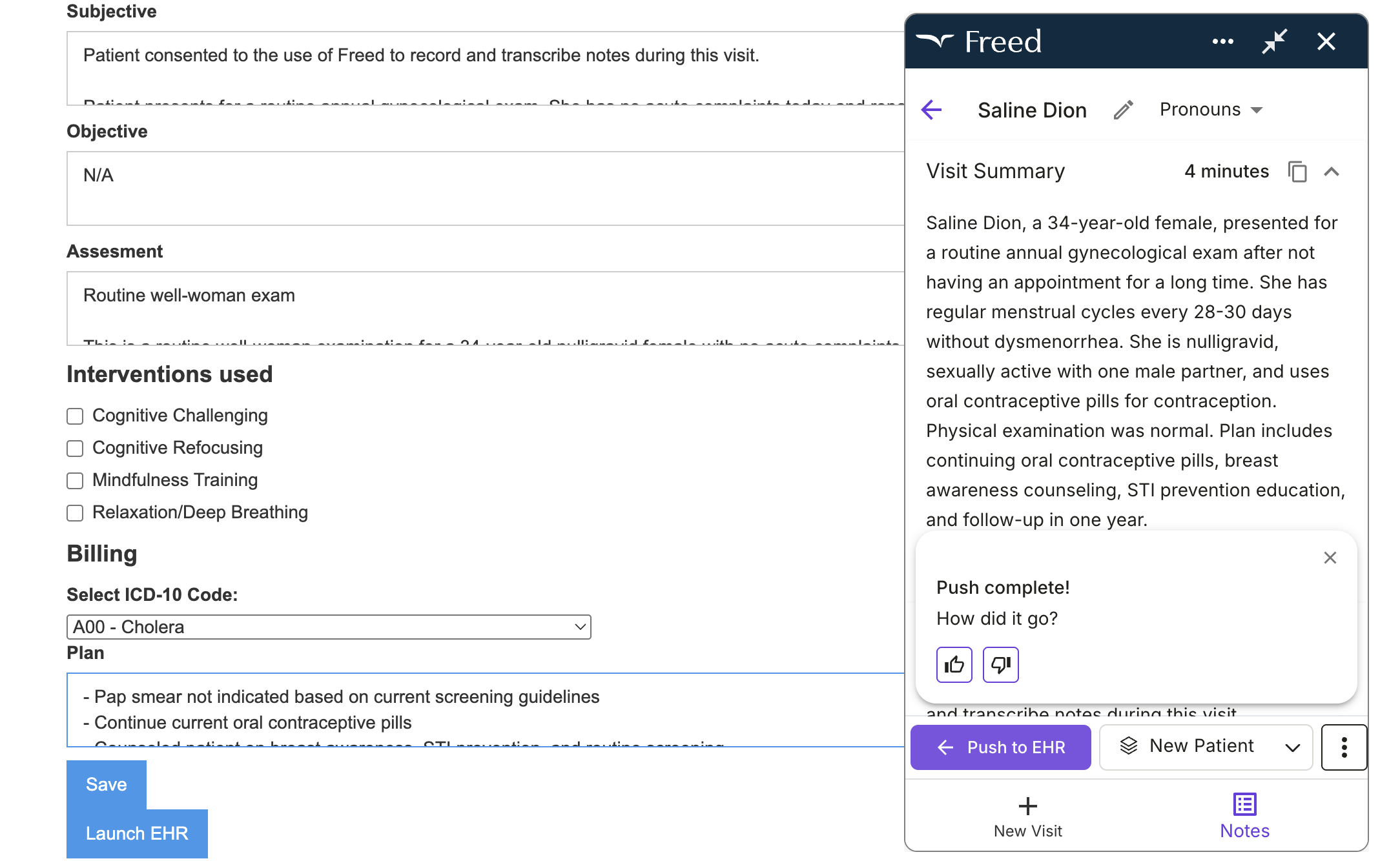Copy the Visit Summary text
Viewport: 1400px width, 861px height.
point(1297,172)
